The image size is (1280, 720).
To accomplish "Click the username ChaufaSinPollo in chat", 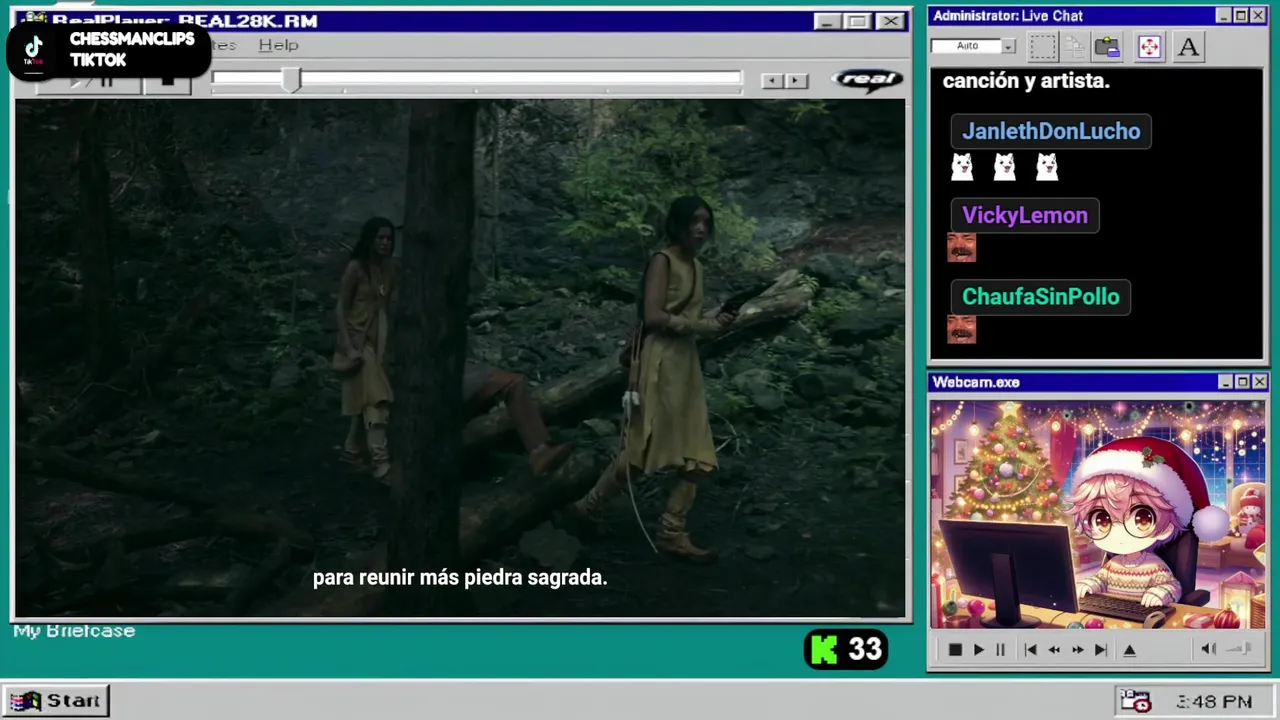I will click(1041, 297).
